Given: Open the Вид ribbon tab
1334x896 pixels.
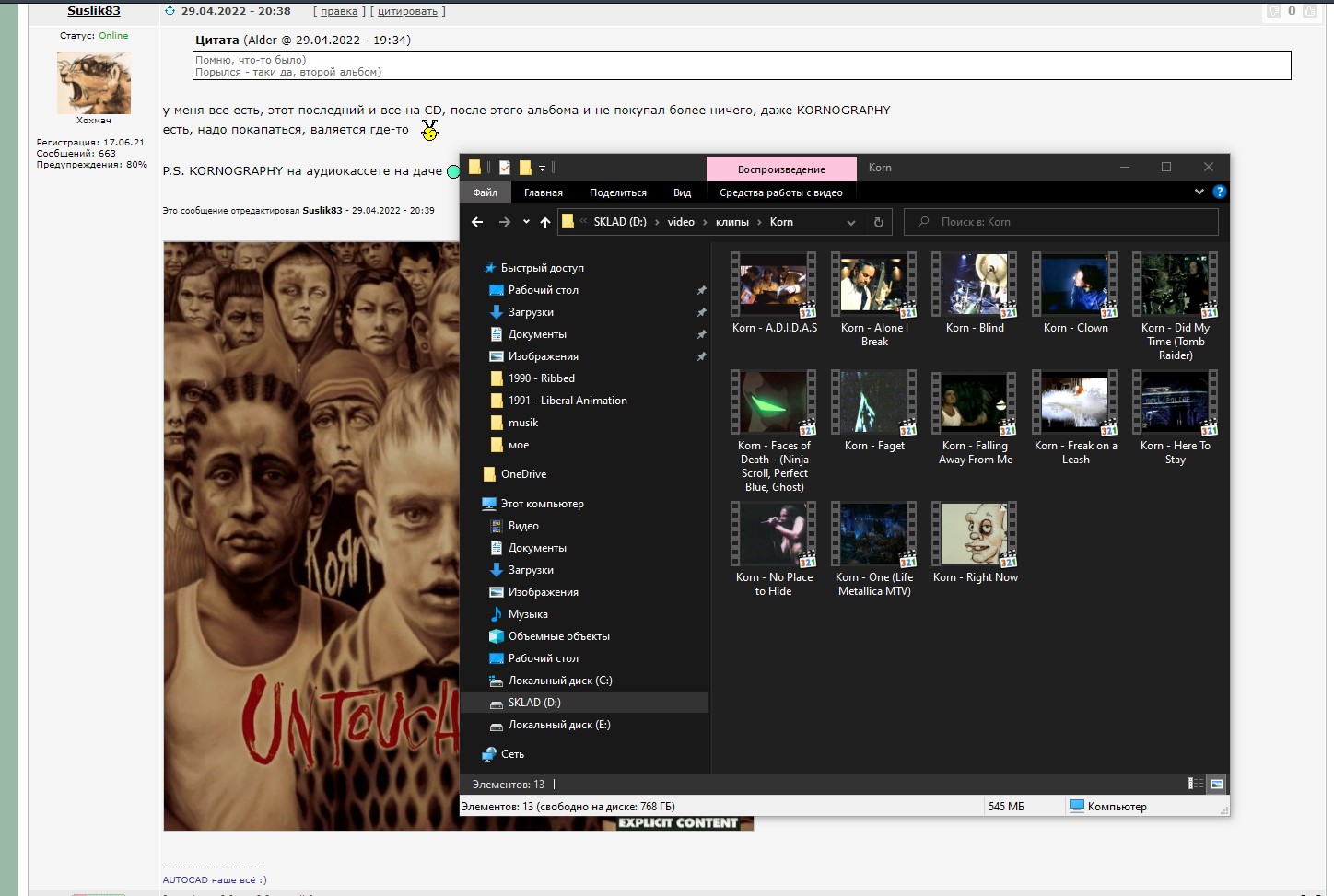Looking at the screenshot, I should tap(682, 192).
